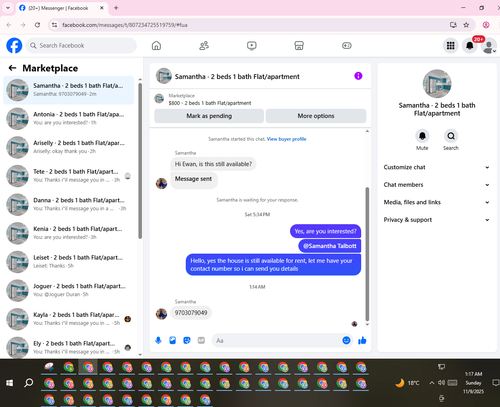This screenshot has width=500, height=407.
Task: Send a thumbs-up like
Action: [x=362, y=340]
